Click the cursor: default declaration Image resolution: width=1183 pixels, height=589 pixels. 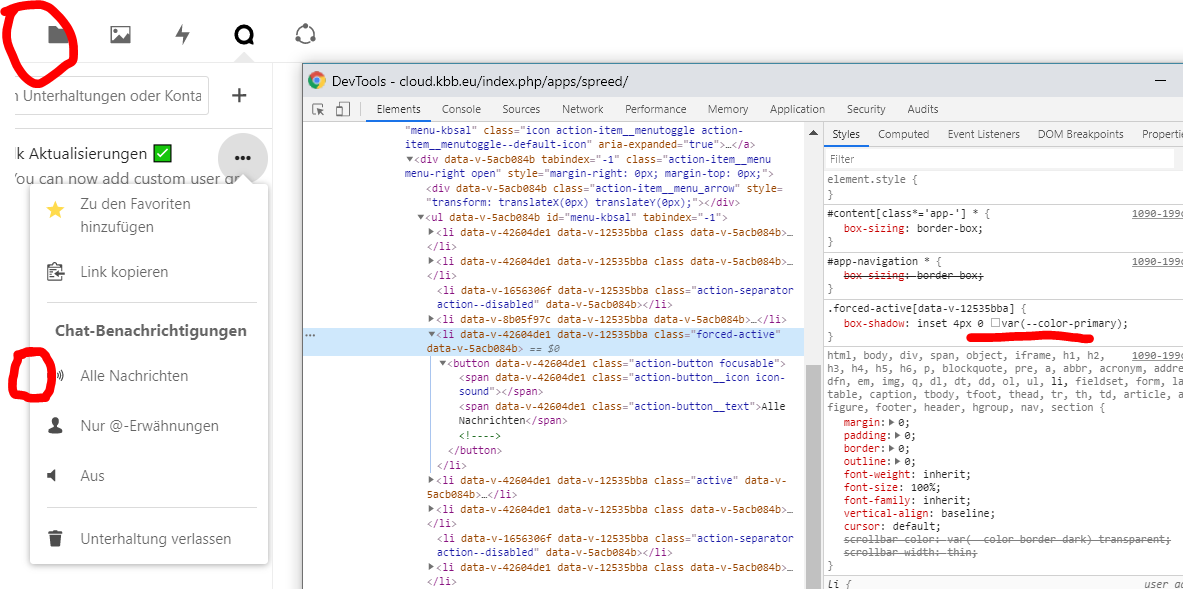(893, 526)
